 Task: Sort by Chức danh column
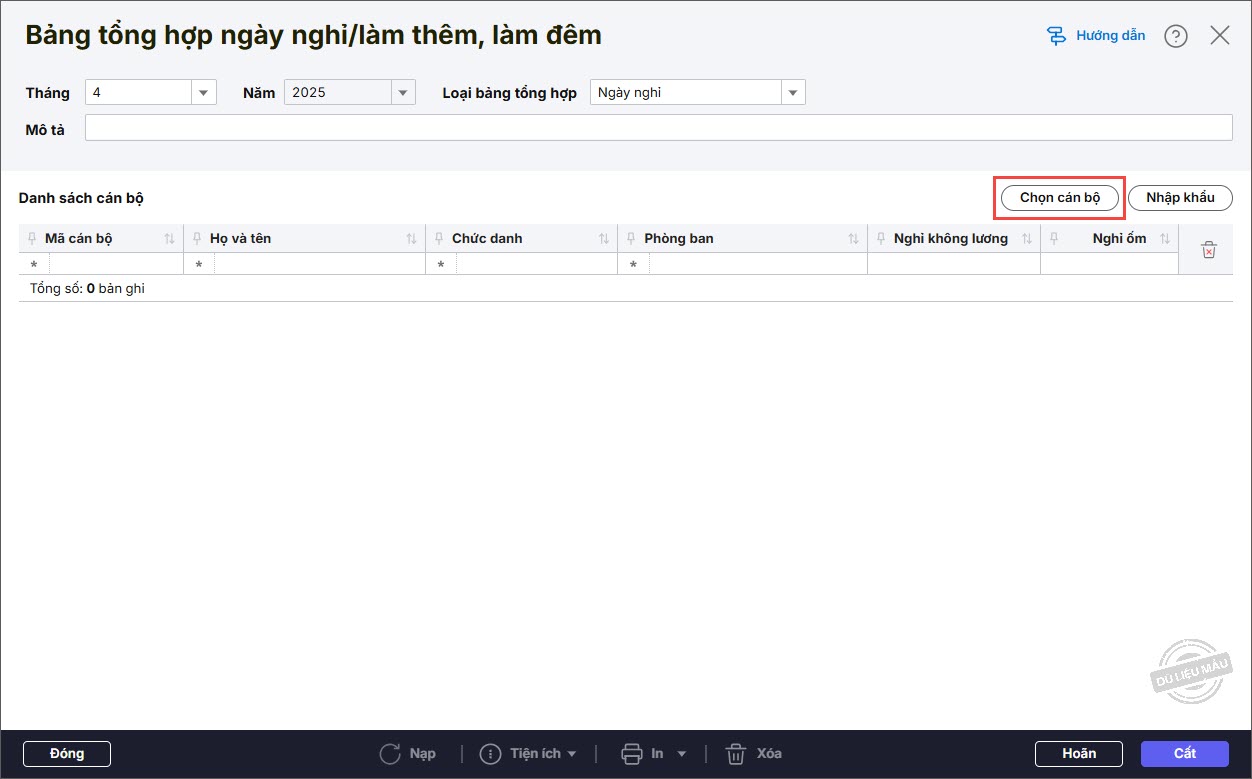(604, 239)
